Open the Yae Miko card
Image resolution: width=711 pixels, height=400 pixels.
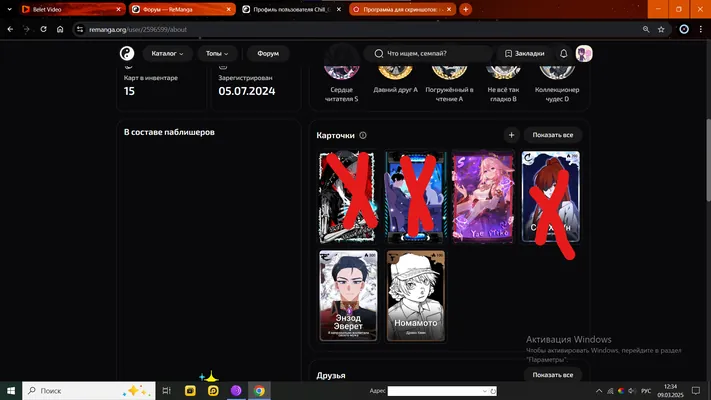(483, 197)
